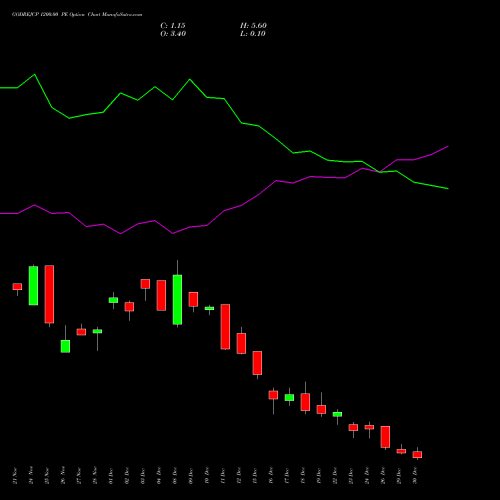500x500 pixels.
Task: Click the 21 Nov date label
Action: pos(15,476)
